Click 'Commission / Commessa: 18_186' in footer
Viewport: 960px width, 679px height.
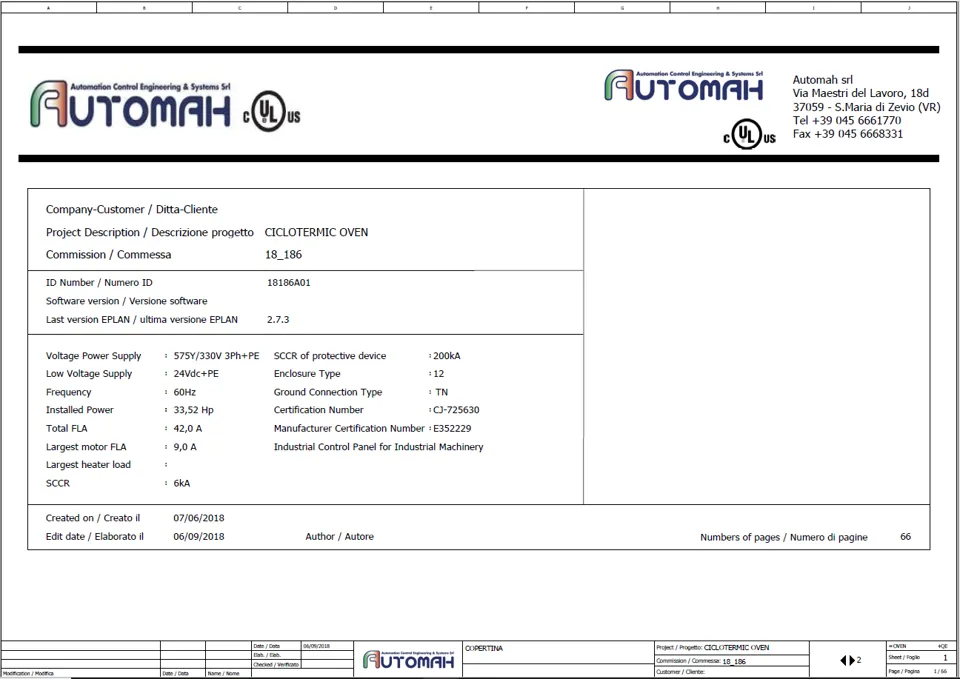[x=701, y=661]
